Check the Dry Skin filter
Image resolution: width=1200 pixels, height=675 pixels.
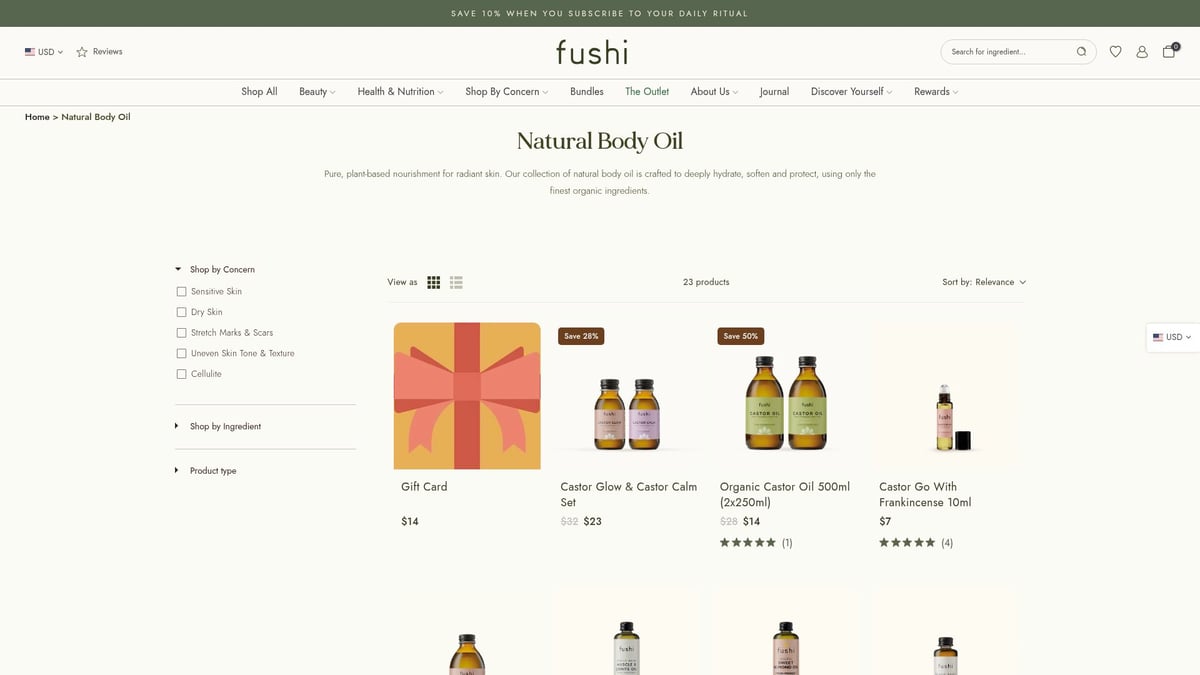coord(181,311)
